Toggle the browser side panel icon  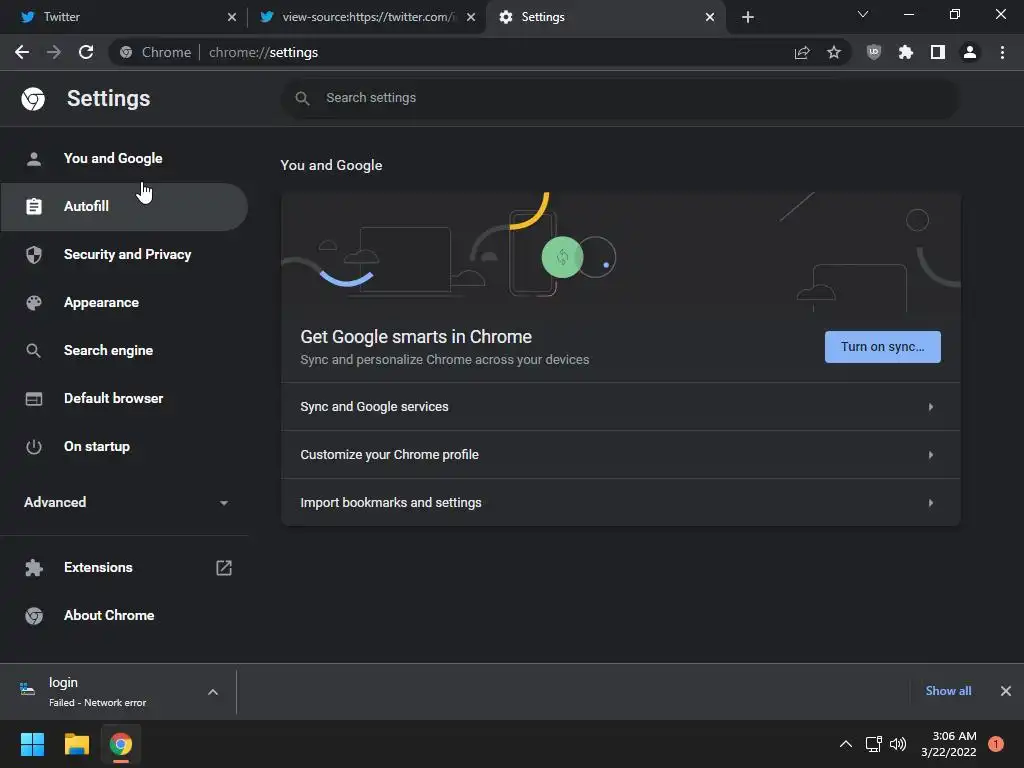pos(938,52)
